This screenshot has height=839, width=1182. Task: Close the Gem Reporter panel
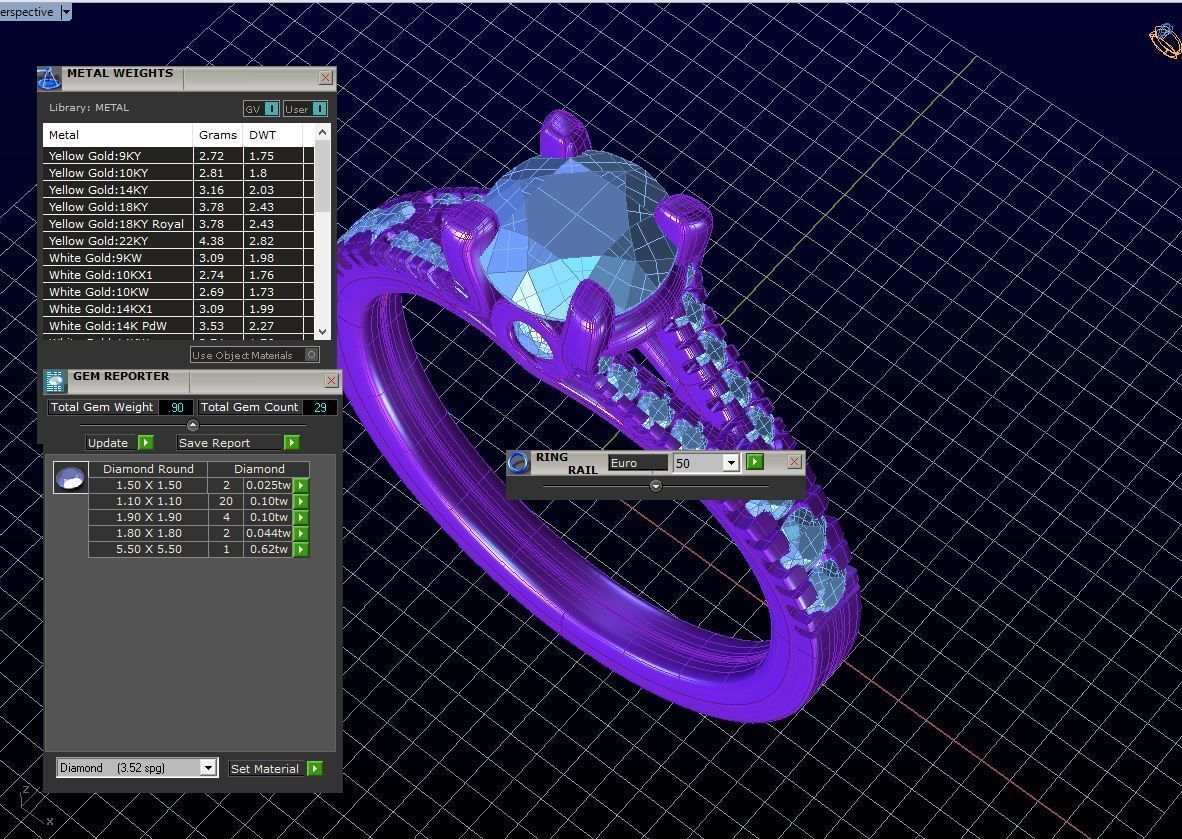(x=331, y=381)
